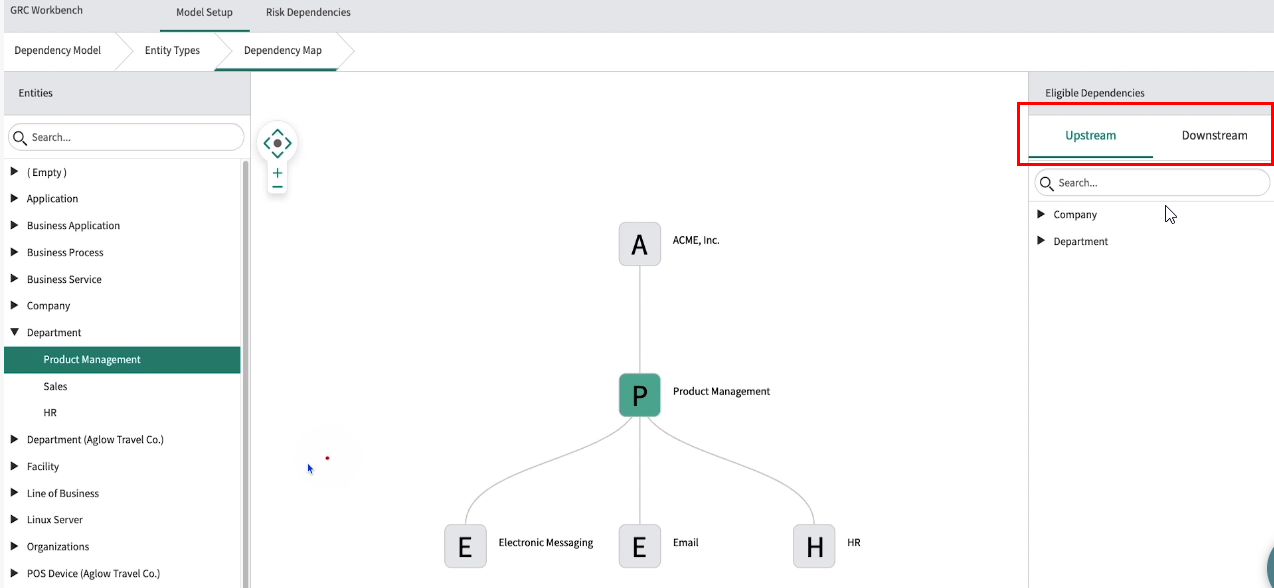Viewport: 1274px width, 588px height.
Task: Zoom out with the minus icon
Action: click(277, 187)
